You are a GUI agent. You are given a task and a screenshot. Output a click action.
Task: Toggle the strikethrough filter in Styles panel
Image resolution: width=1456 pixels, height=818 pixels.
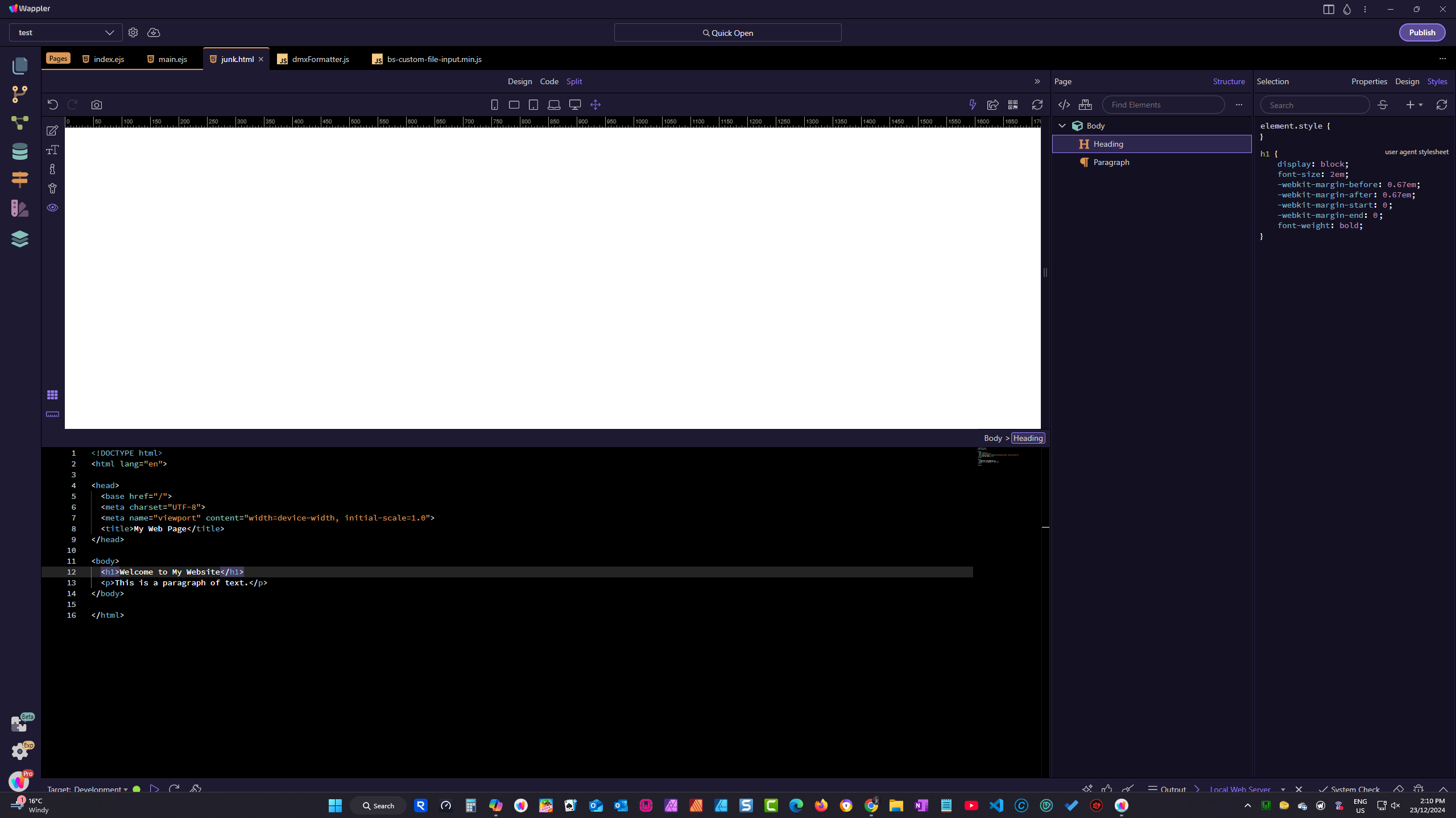pos(1383,105)
